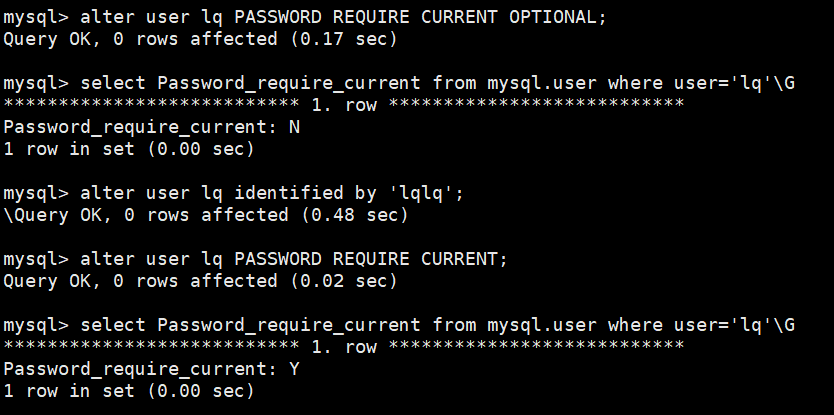Click the N value after the first select
834x415 pixels.
pyautogui.click(x=294, y=127)
